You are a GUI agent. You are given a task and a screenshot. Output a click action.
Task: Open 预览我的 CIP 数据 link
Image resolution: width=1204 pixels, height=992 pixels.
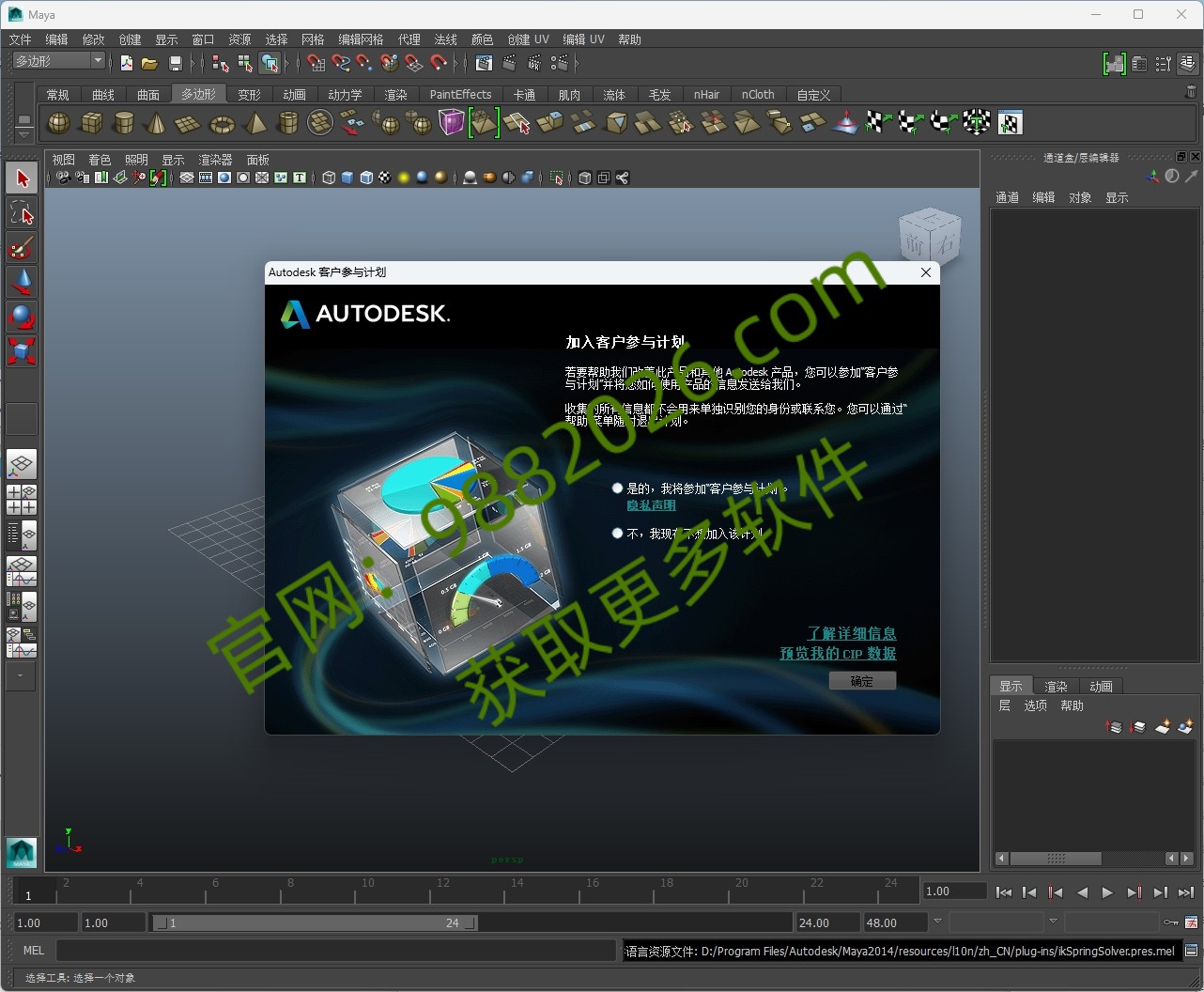coord(838,653)
